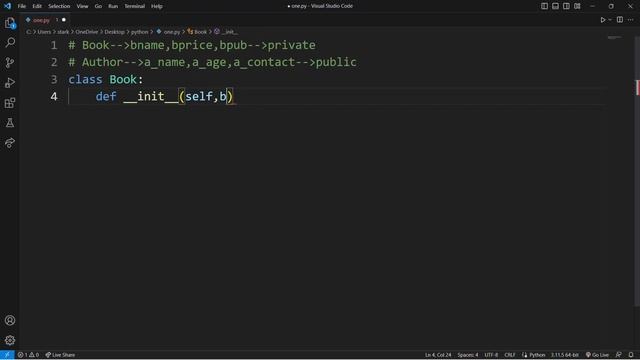Open notifications bell icon
This screenshot has width=640, height=360.
pyautogui.click(x=631, y=355)
